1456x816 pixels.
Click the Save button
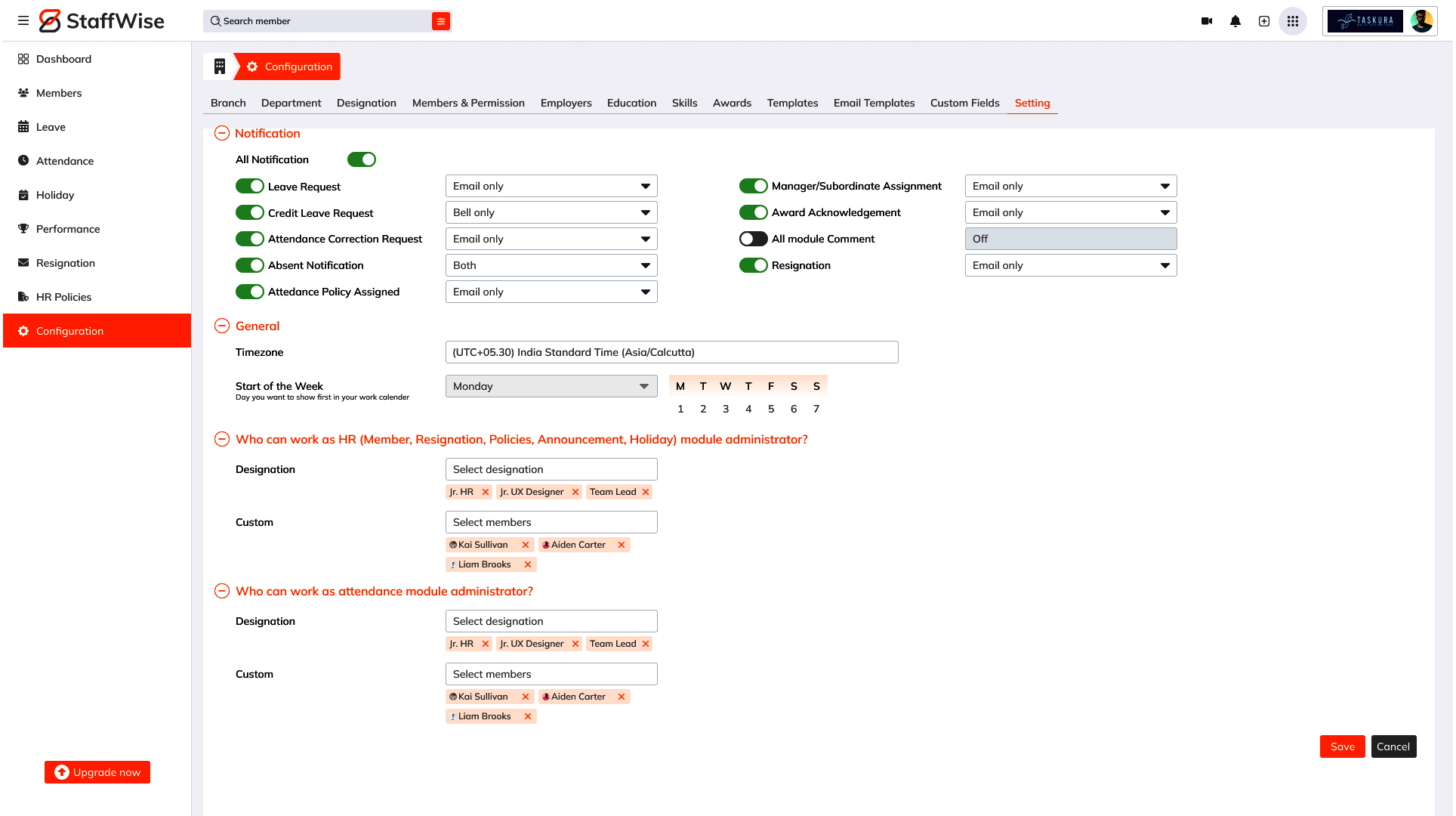click(x=1342, y=746)
